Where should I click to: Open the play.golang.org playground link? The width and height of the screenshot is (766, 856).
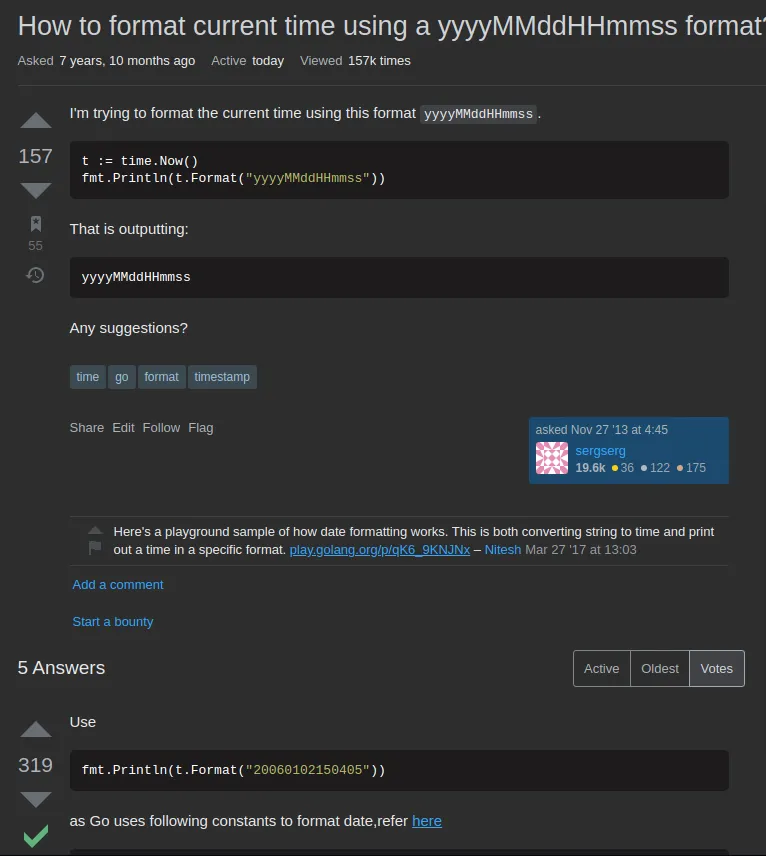pos(379,550)
